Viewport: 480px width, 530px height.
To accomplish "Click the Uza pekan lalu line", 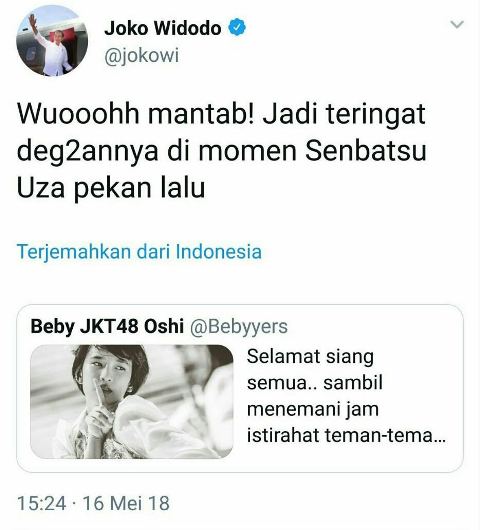I will (x=111, y=189).
